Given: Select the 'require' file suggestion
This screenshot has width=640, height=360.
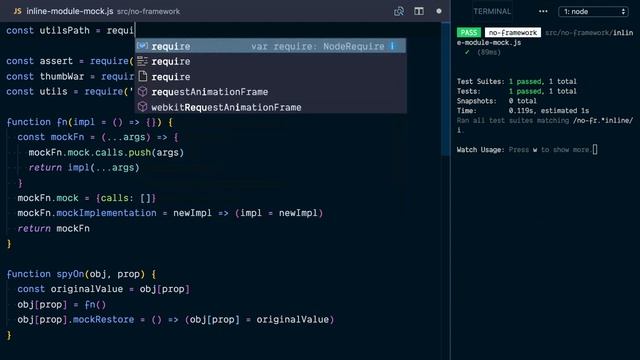Looking at the screenshot, I should [x=271, y=77].
